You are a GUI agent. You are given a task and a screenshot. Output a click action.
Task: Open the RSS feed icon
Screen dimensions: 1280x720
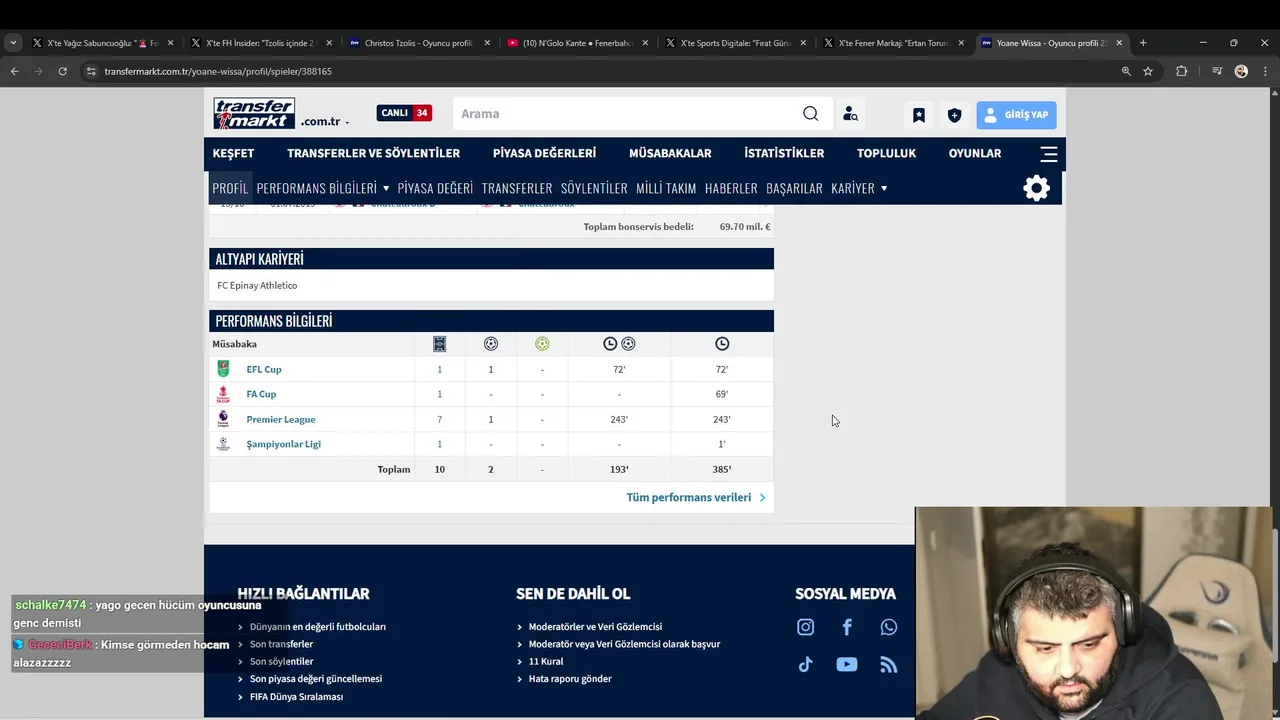pos(889,664)
